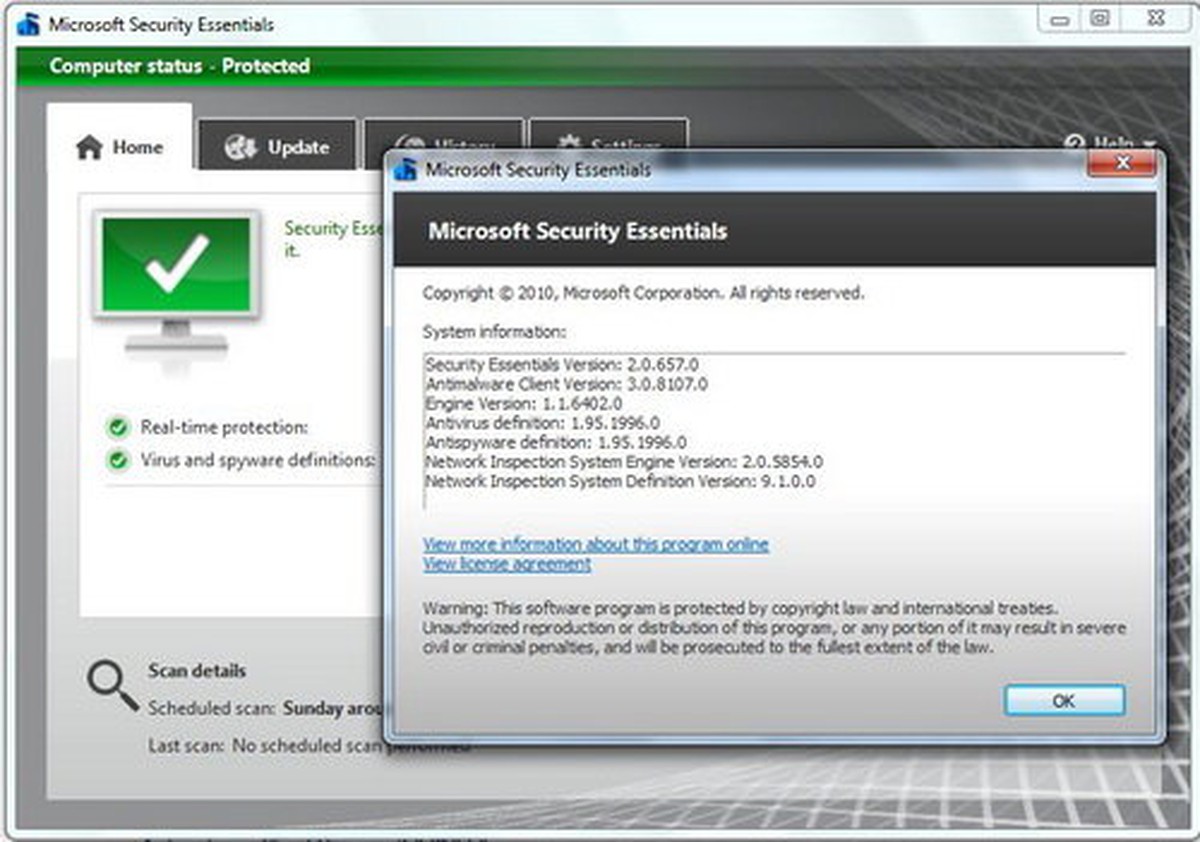Maximize the main Security Essentials window

click(1100, 20)
